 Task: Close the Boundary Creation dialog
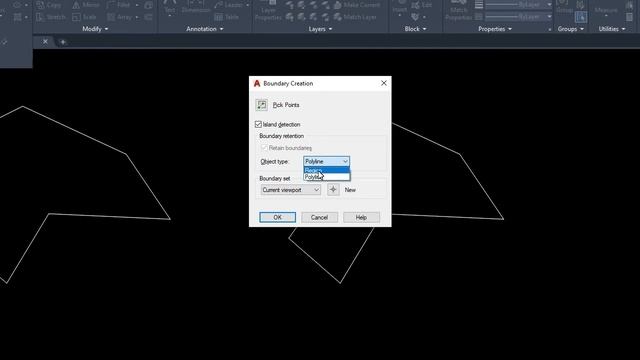[x=384, y=83]
